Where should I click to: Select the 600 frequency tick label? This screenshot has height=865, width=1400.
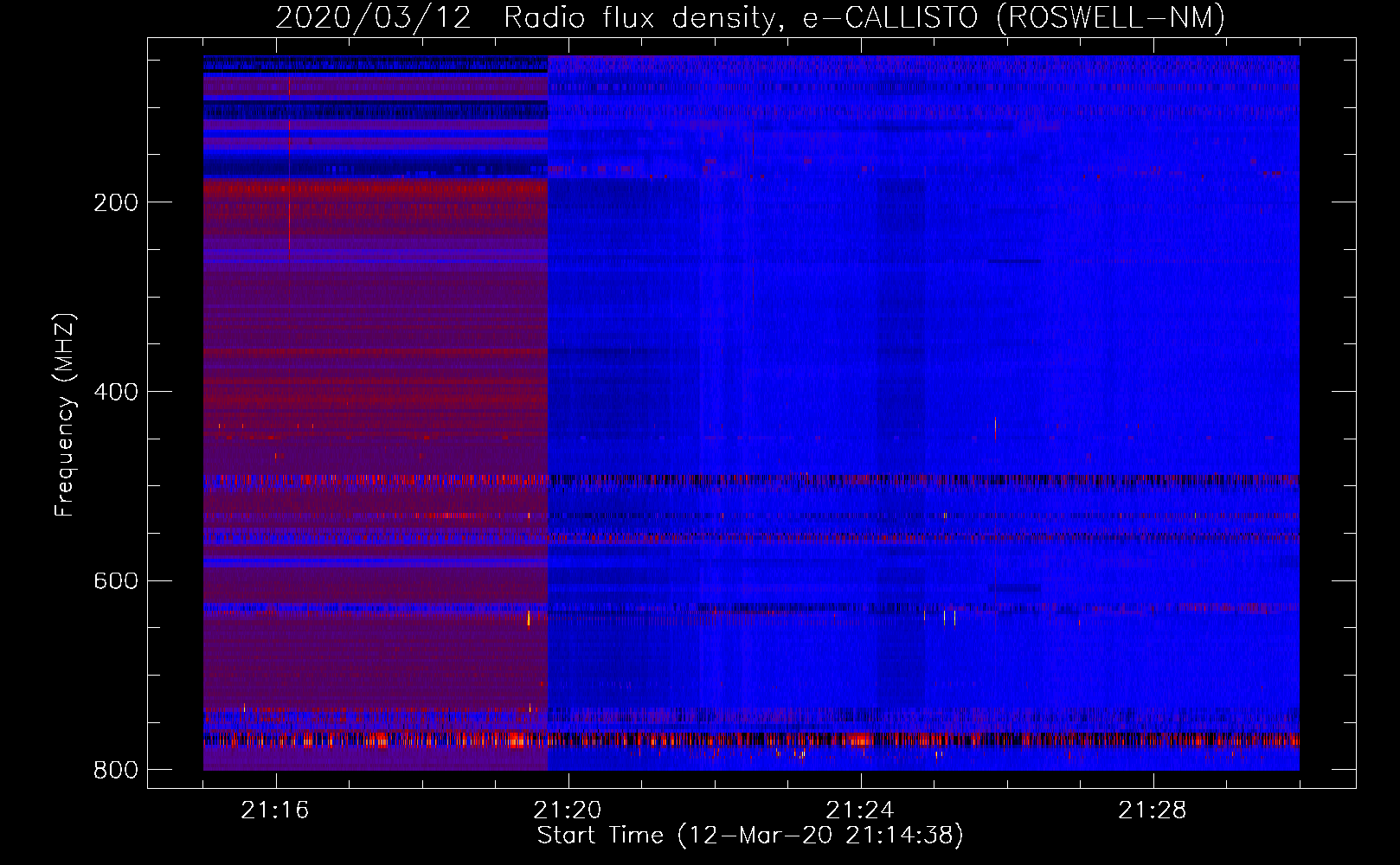[116, 580]
